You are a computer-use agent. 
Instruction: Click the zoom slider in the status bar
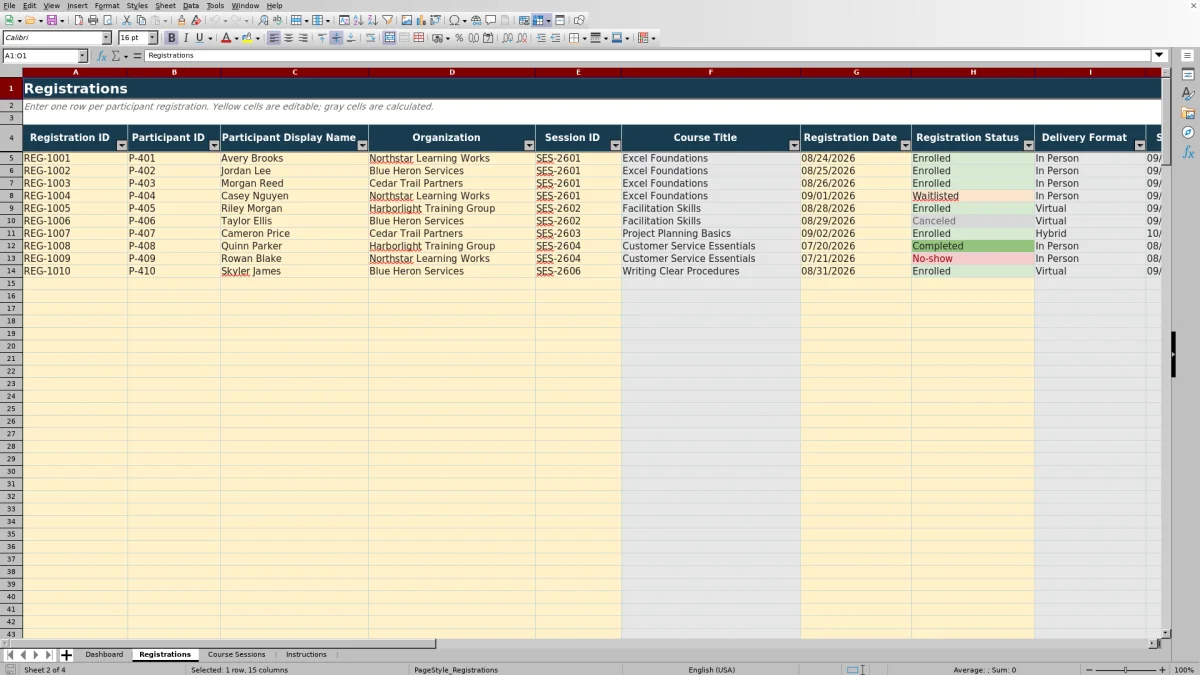(1125, 670)
